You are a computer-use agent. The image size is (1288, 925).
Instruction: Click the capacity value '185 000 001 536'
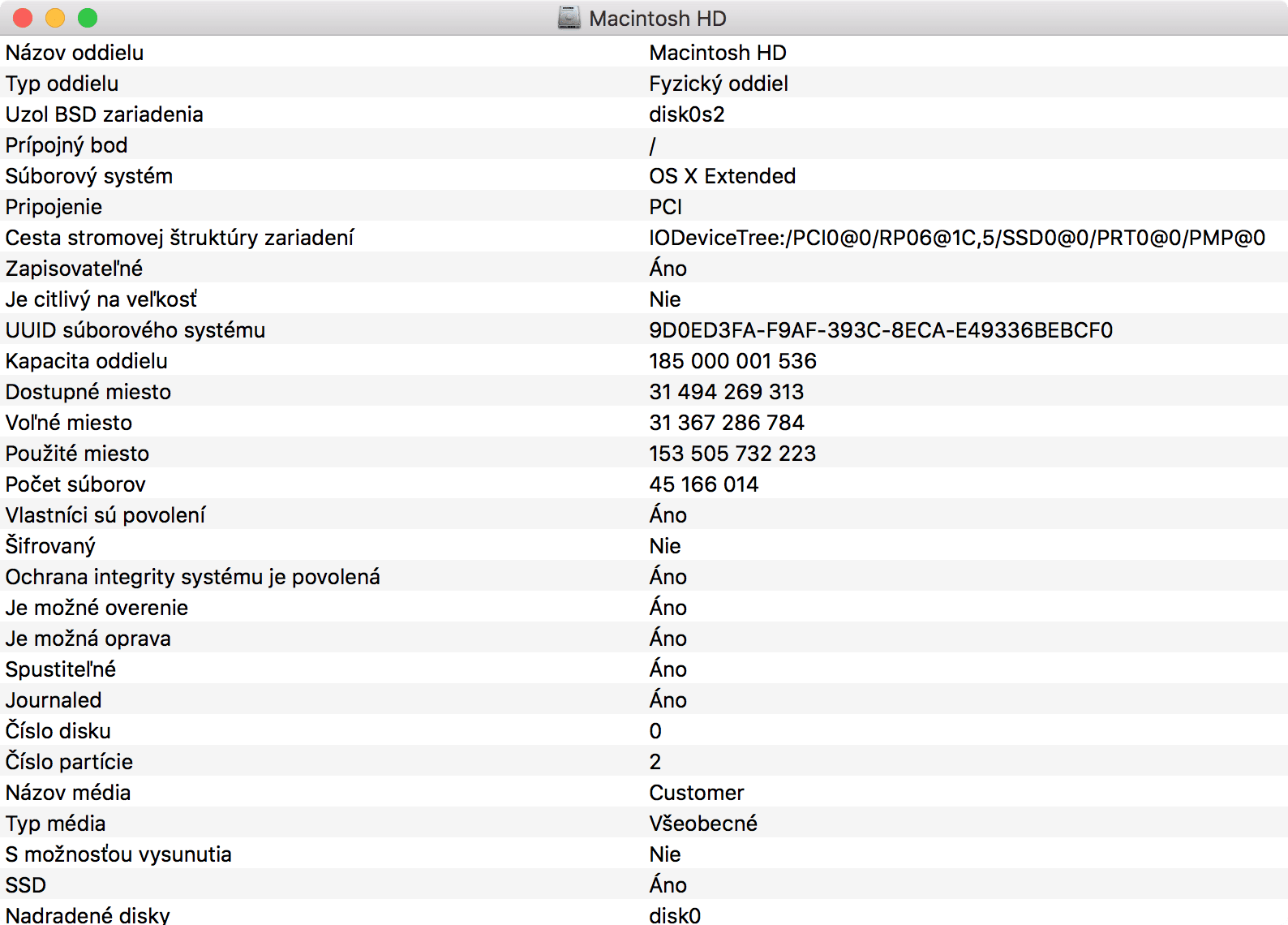pos(732,361)
